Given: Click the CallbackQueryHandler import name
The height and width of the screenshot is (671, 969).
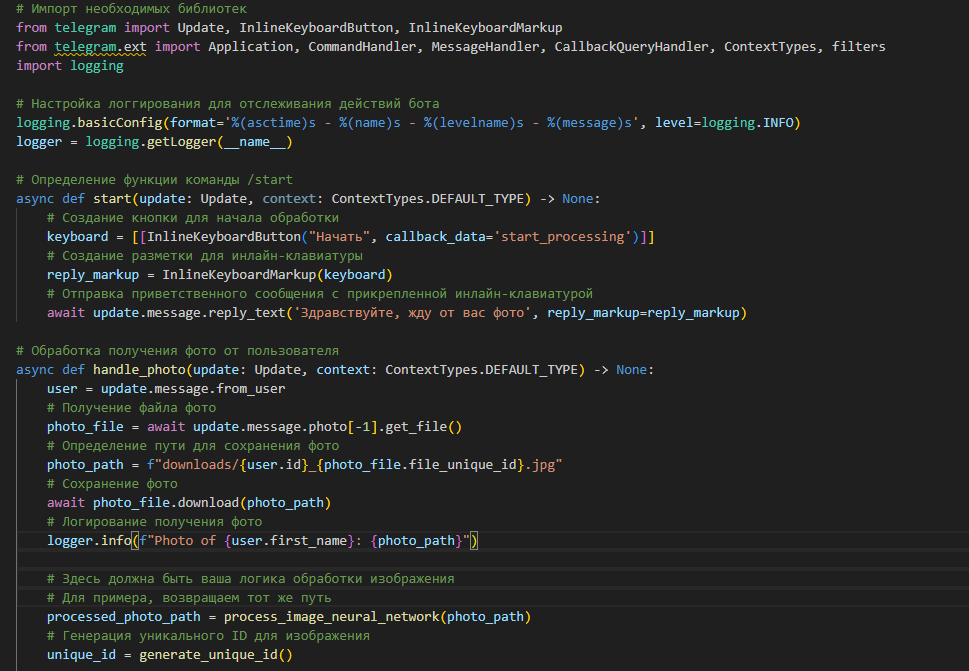Looking at the screenshot, I should pyautogui.click(x=631, y=46).
